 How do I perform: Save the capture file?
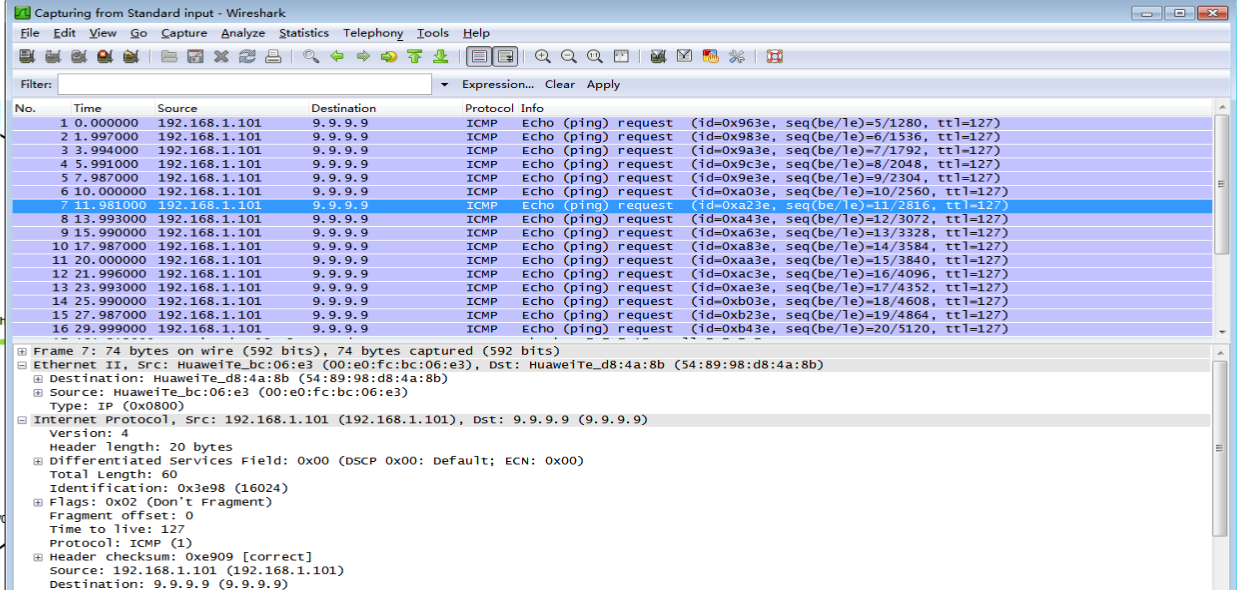[x=195, y=57]
